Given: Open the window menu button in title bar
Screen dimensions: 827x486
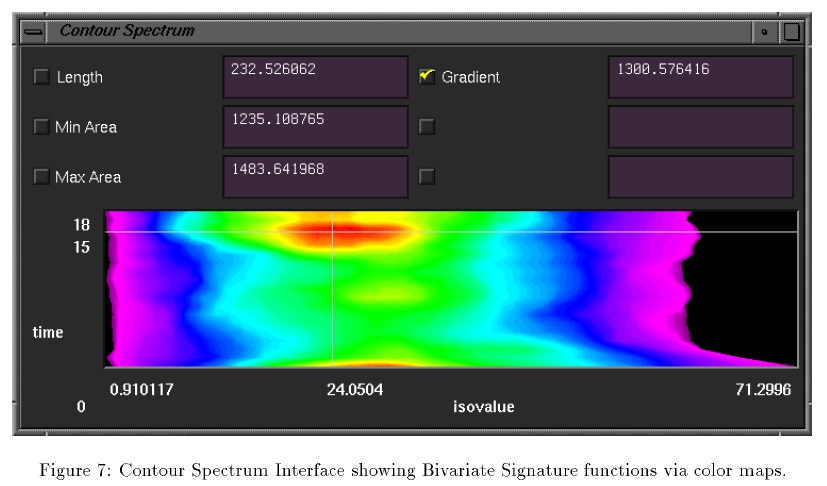Looking at the screenshot, I should coord(33,32).
